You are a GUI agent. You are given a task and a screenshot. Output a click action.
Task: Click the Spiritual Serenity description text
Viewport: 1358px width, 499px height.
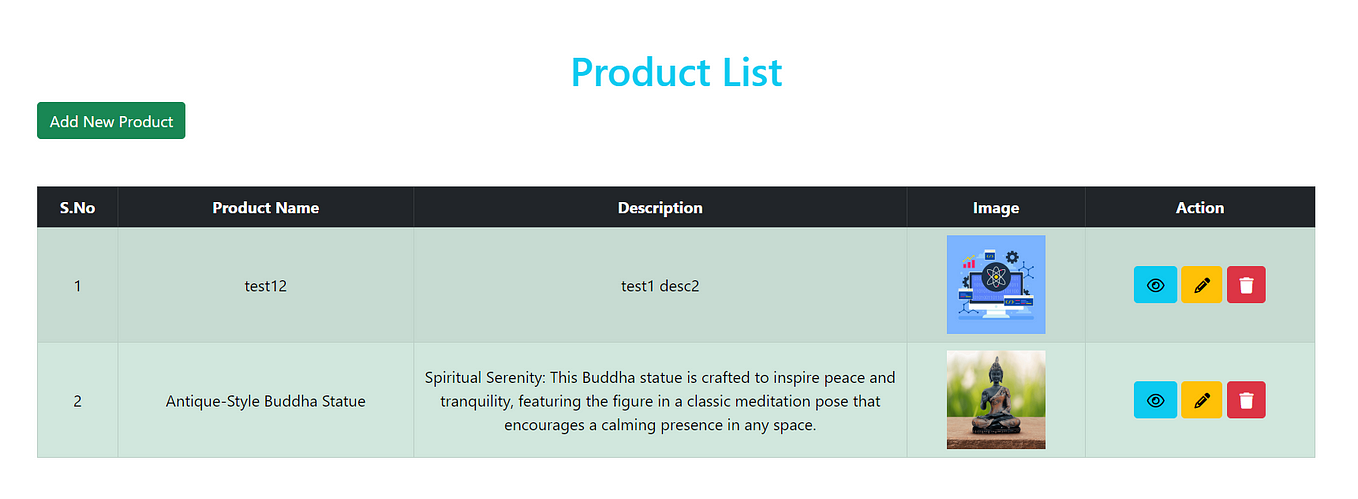[660, 401]
